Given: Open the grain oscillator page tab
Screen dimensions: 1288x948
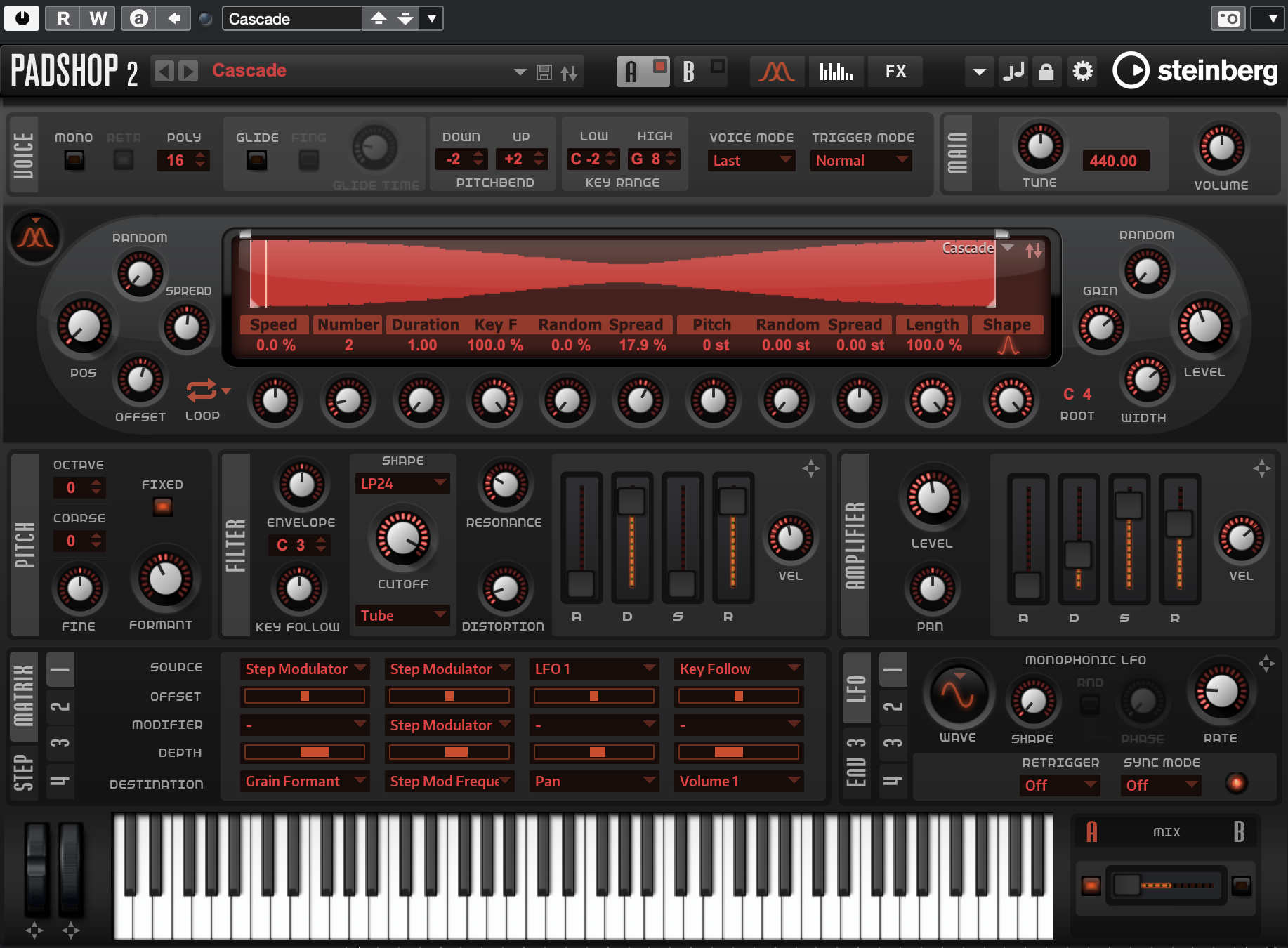Looking at the screenshot, I should [776, 71].
